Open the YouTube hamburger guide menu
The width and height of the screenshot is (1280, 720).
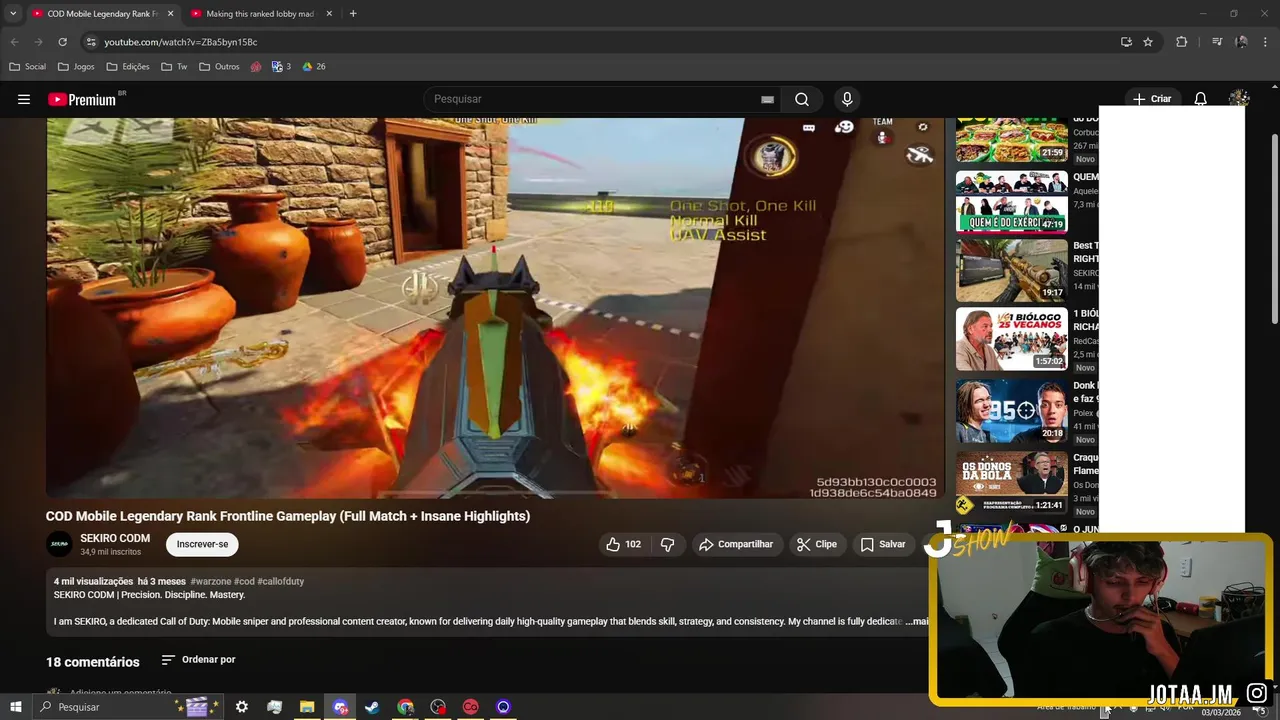pyautogui.click(x=24, y=99)
